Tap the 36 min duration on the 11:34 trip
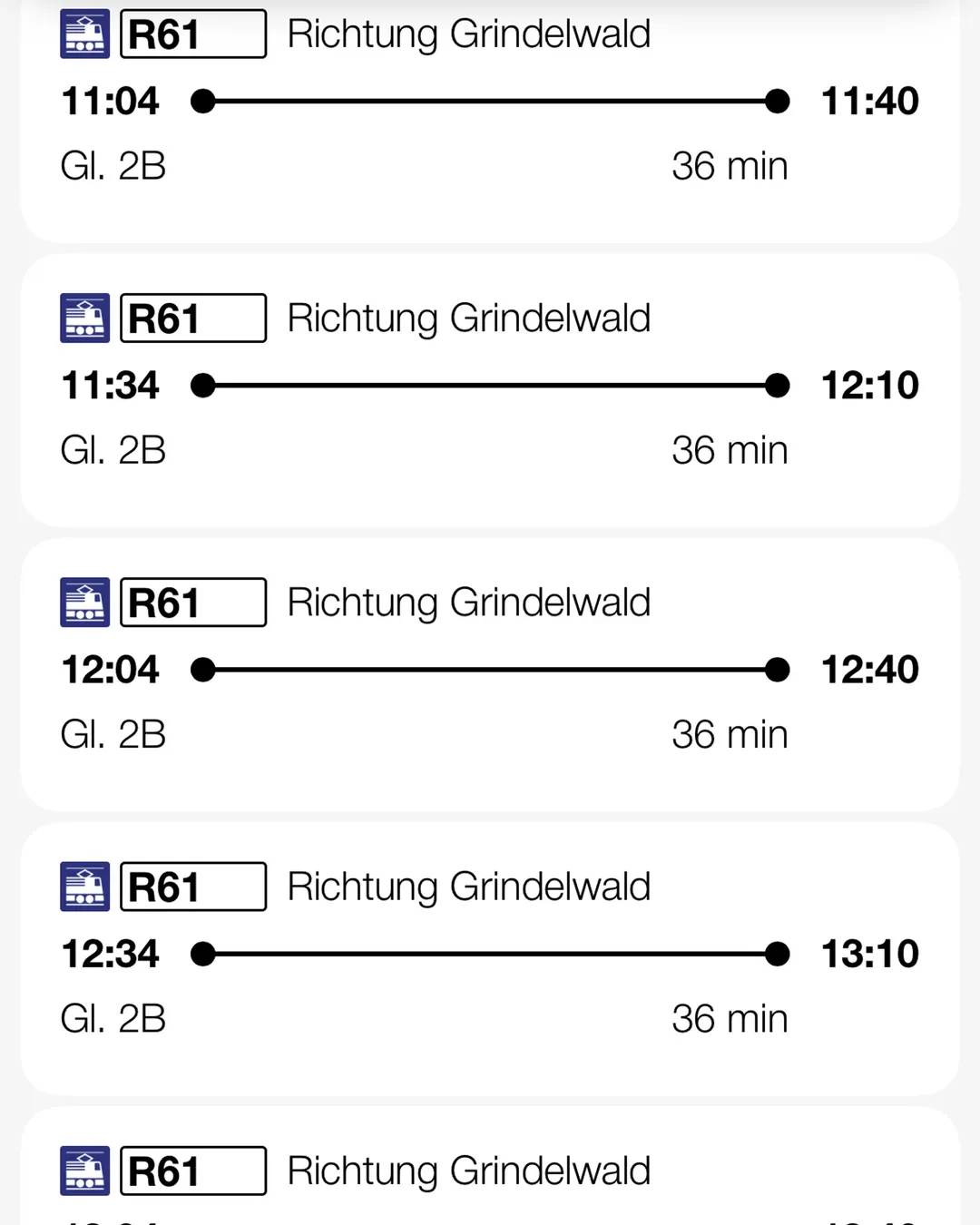 (730, 450)
